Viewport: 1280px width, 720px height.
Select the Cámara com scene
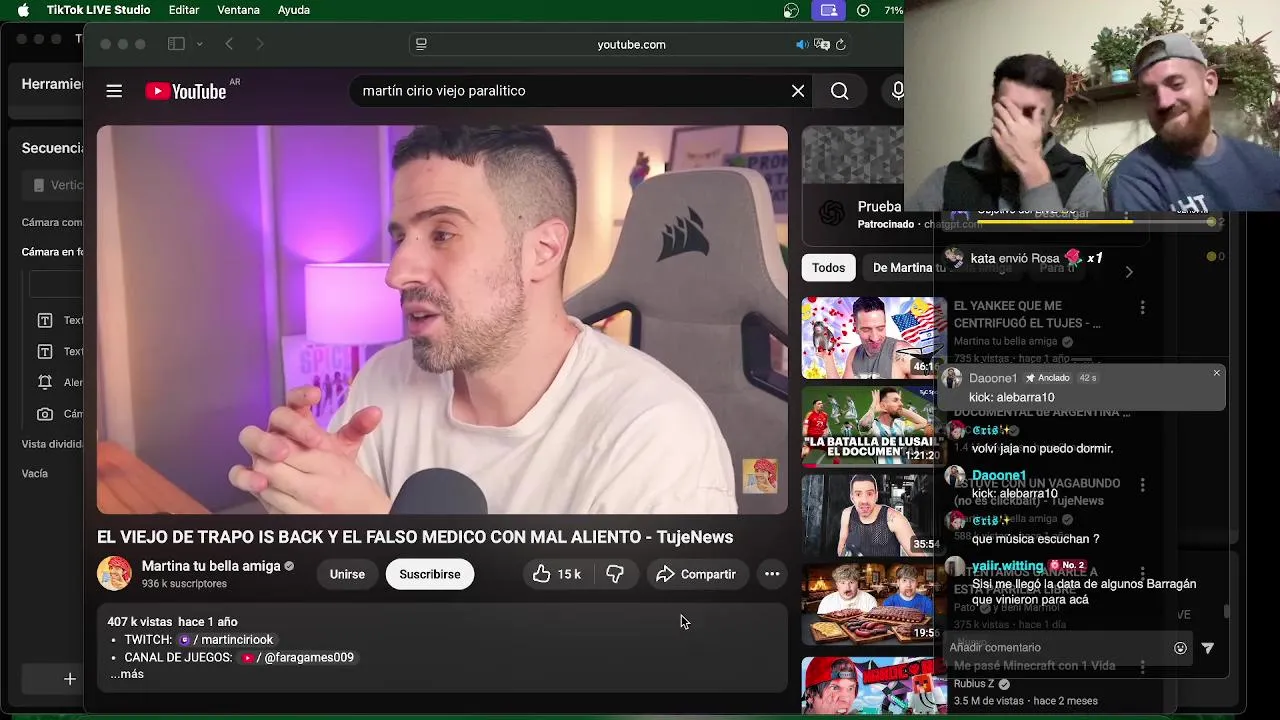tap(52, 222)
